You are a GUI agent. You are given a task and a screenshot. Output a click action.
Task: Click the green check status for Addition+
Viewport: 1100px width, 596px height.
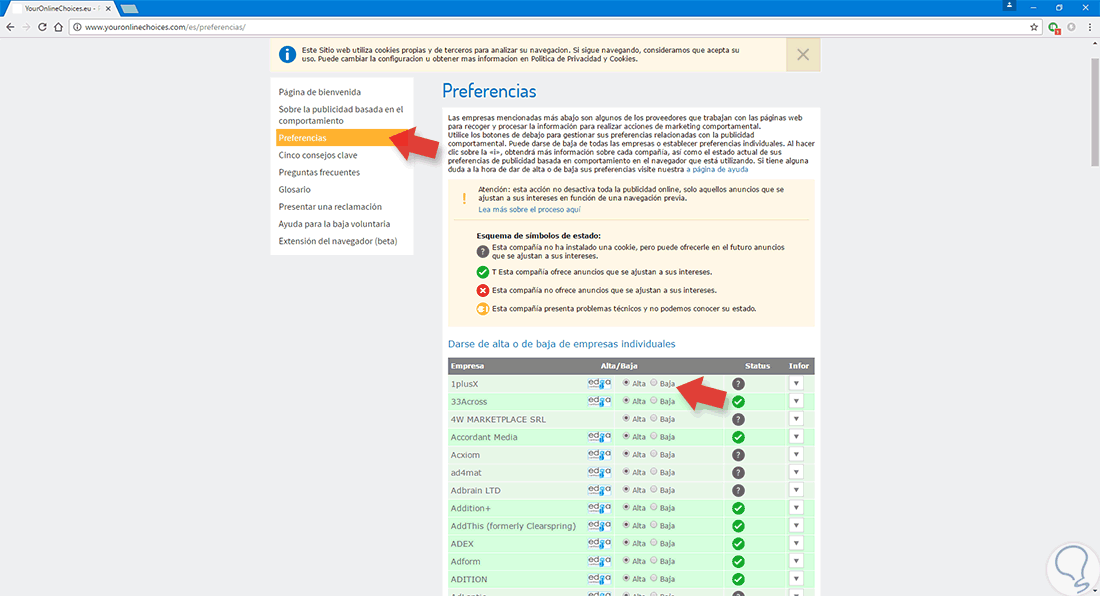click(x=738, y=508)
